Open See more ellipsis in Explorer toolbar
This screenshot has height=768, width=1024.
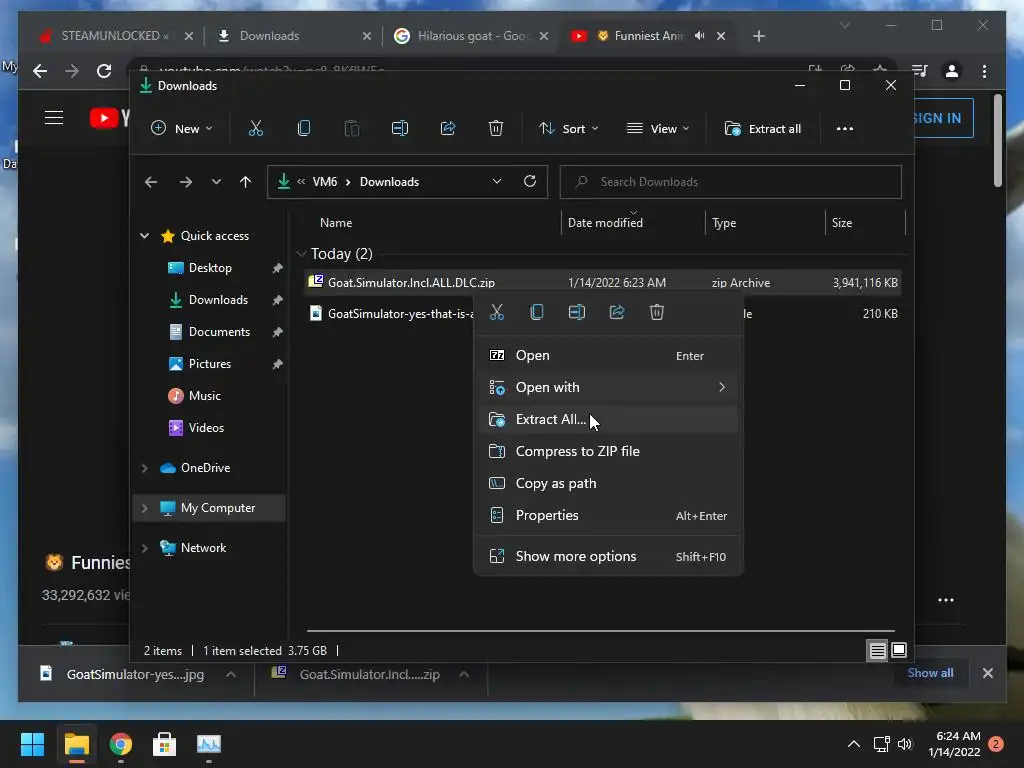(845, 129)
